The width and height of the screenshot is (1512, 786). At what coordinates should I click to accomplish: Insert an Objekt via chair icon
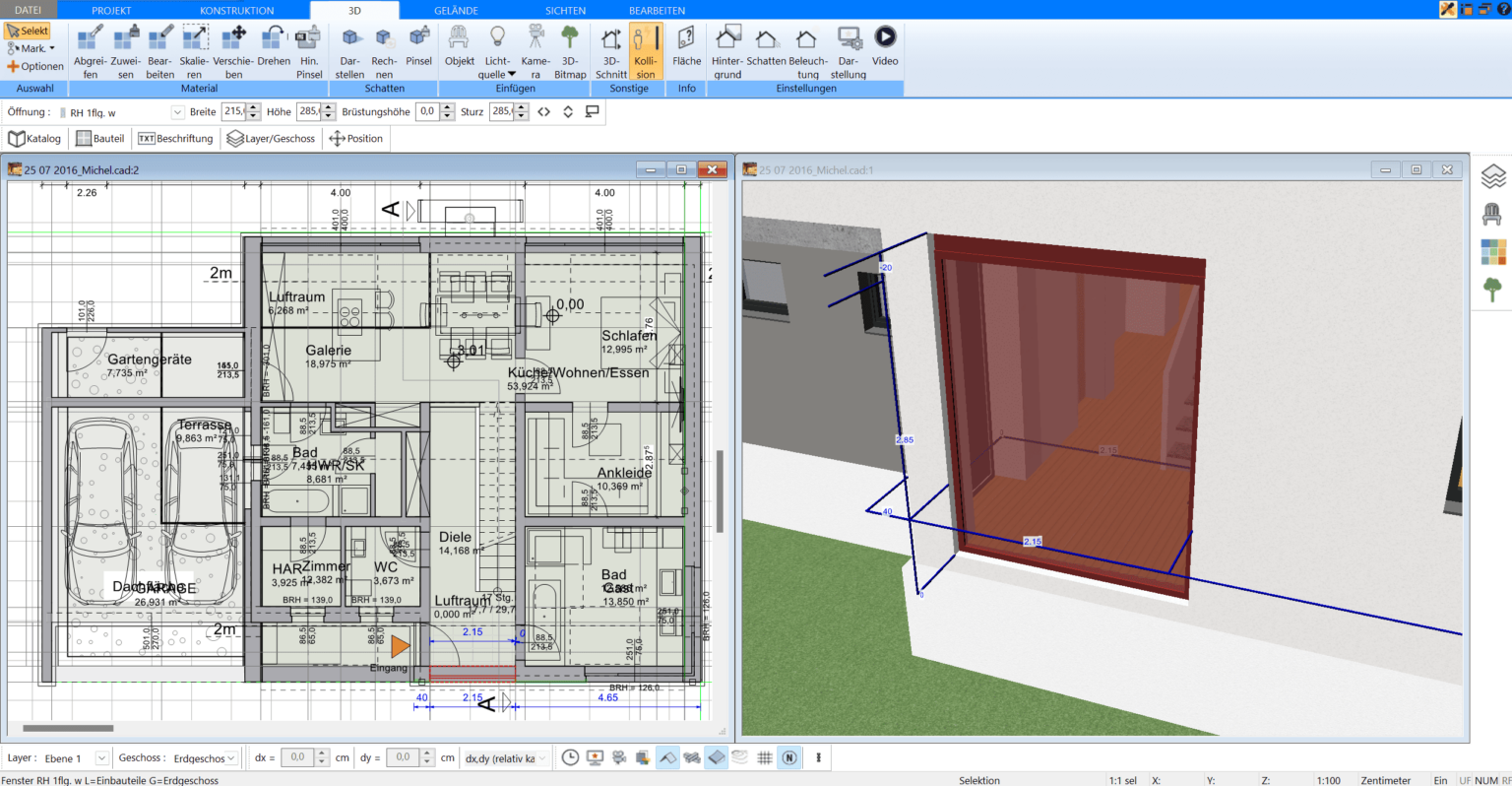[x=459, y=45]
